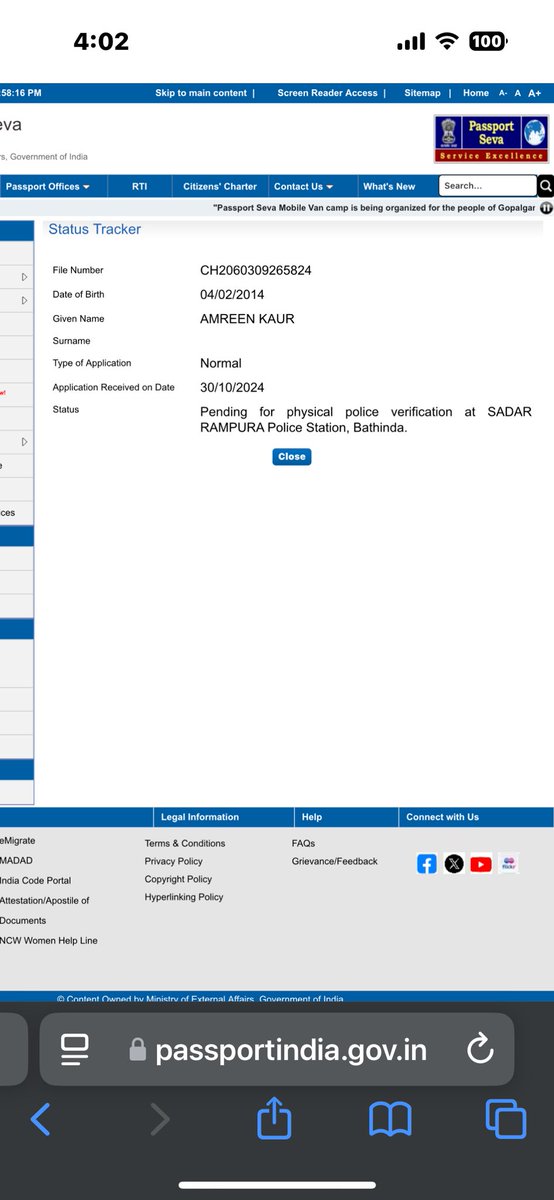
Task: Select date of birth 04/02/2014
Action: tap(232, 295)
